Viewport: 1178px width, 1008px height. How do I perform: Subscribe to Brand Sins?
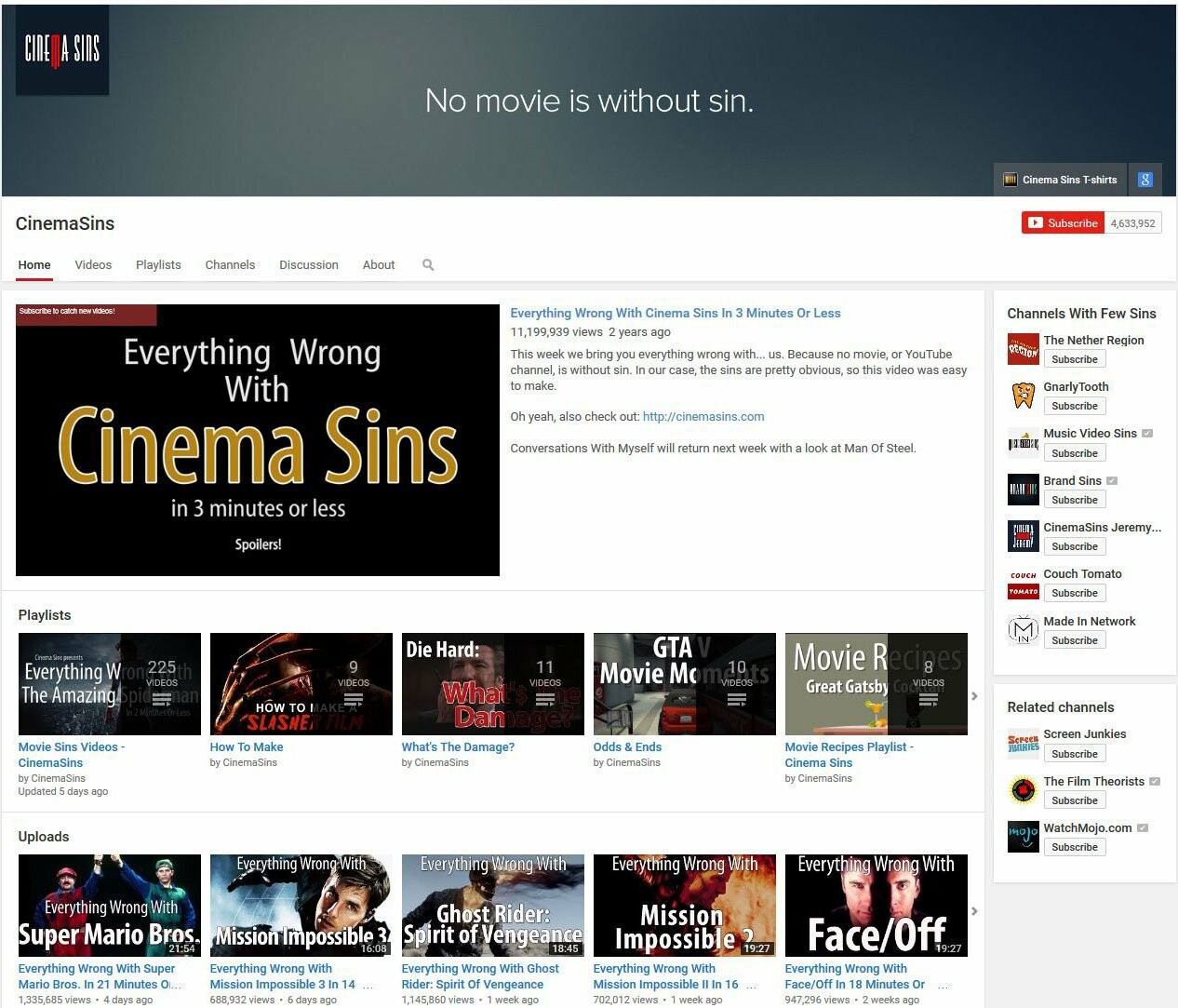click(x=1075, y=500)
